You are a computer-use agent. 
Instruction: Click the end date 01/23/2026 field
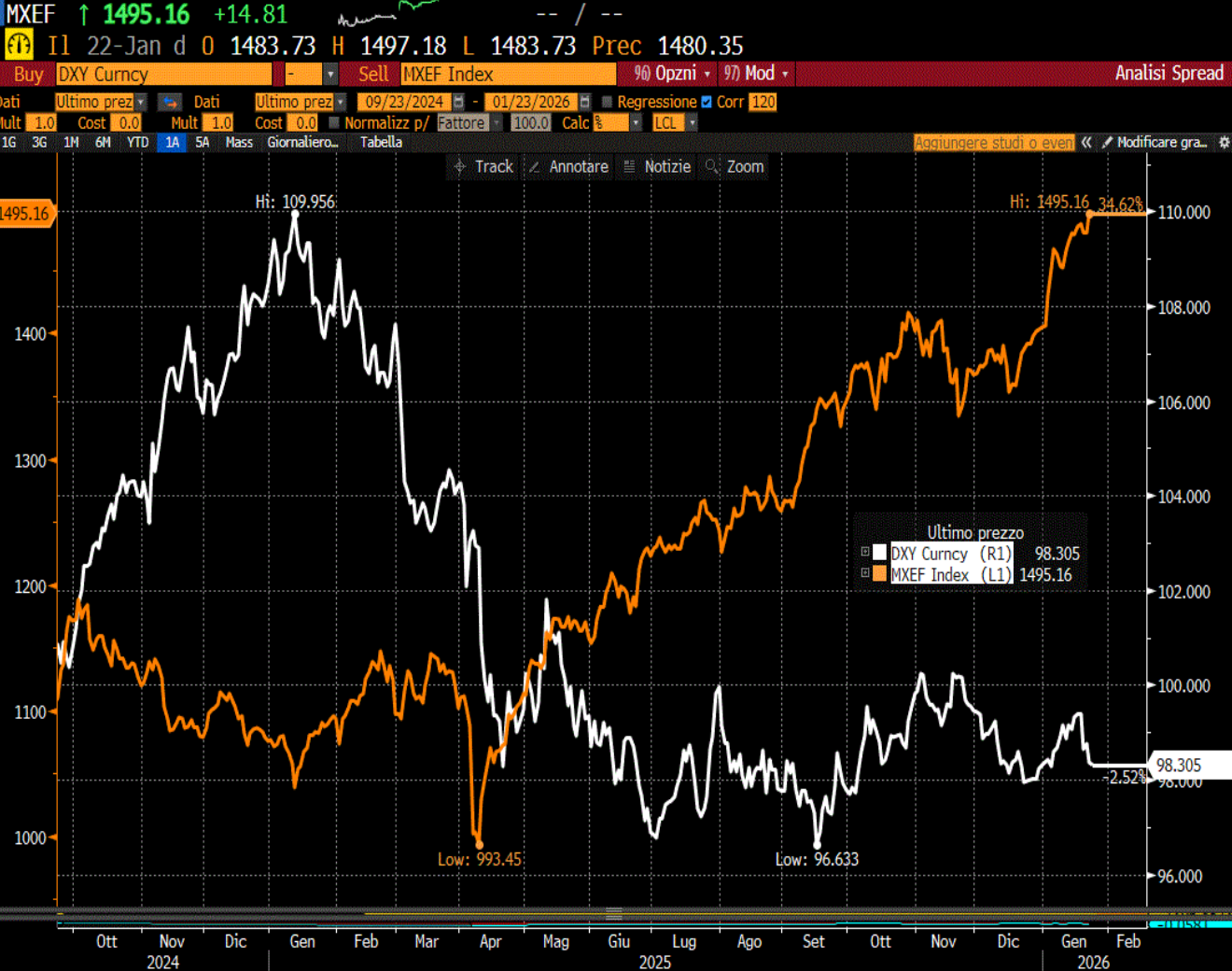coord(532,102)
